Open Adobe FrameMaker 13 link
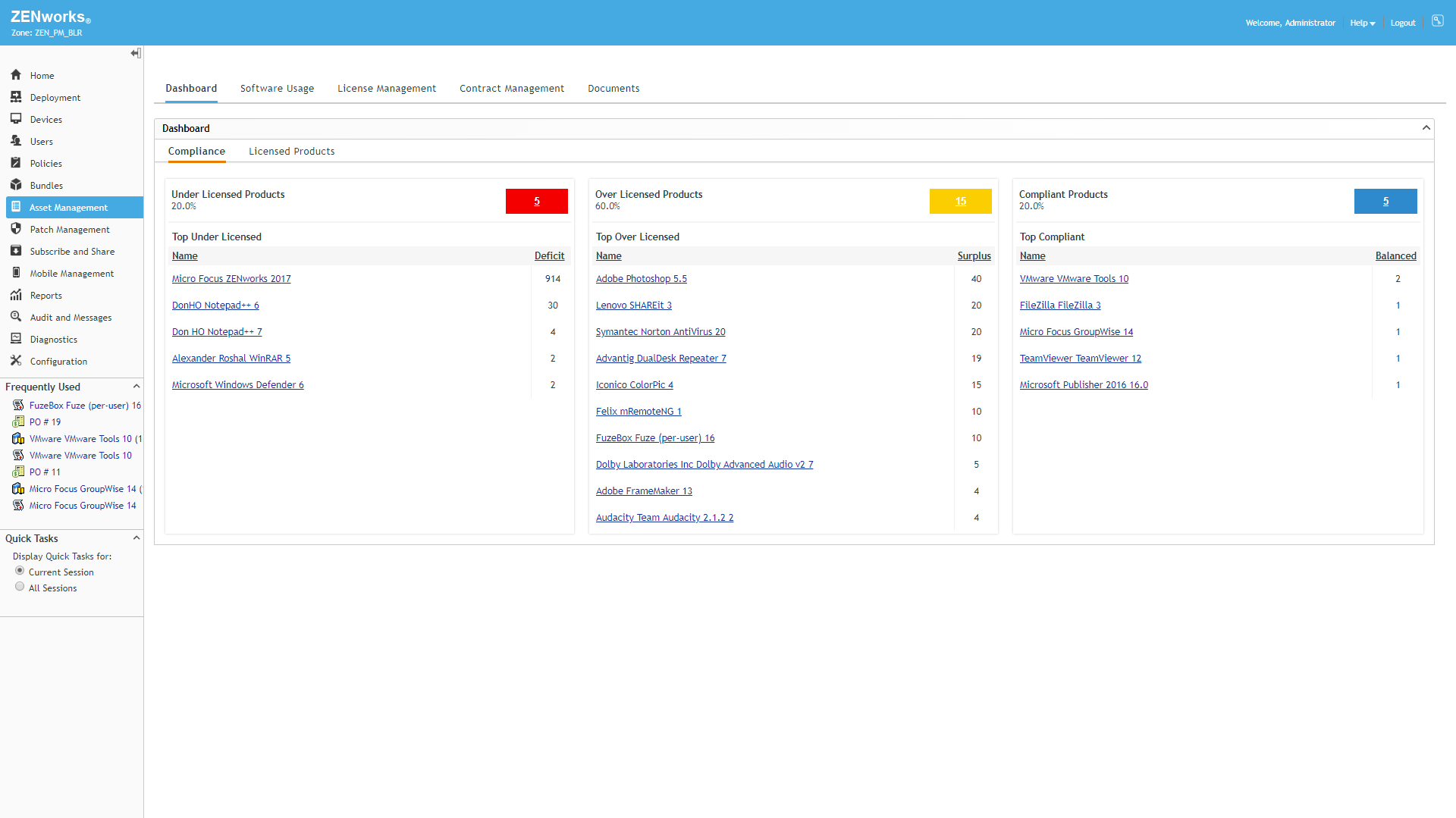The height and width of the screenshot is (818, 1456). point(644,491)
